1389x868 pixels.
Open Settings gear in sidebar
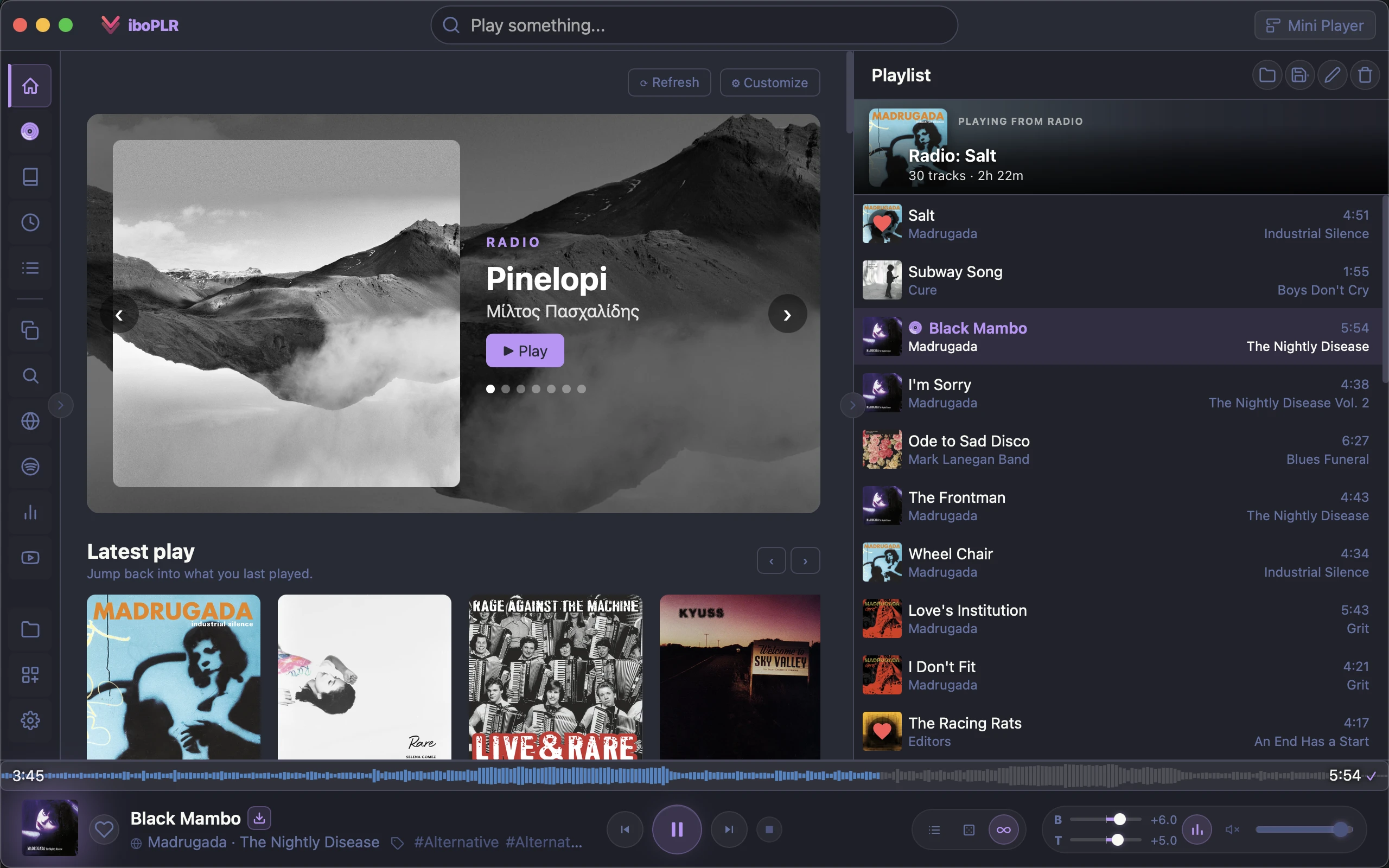pyautogui.click(x=30, y=720)
